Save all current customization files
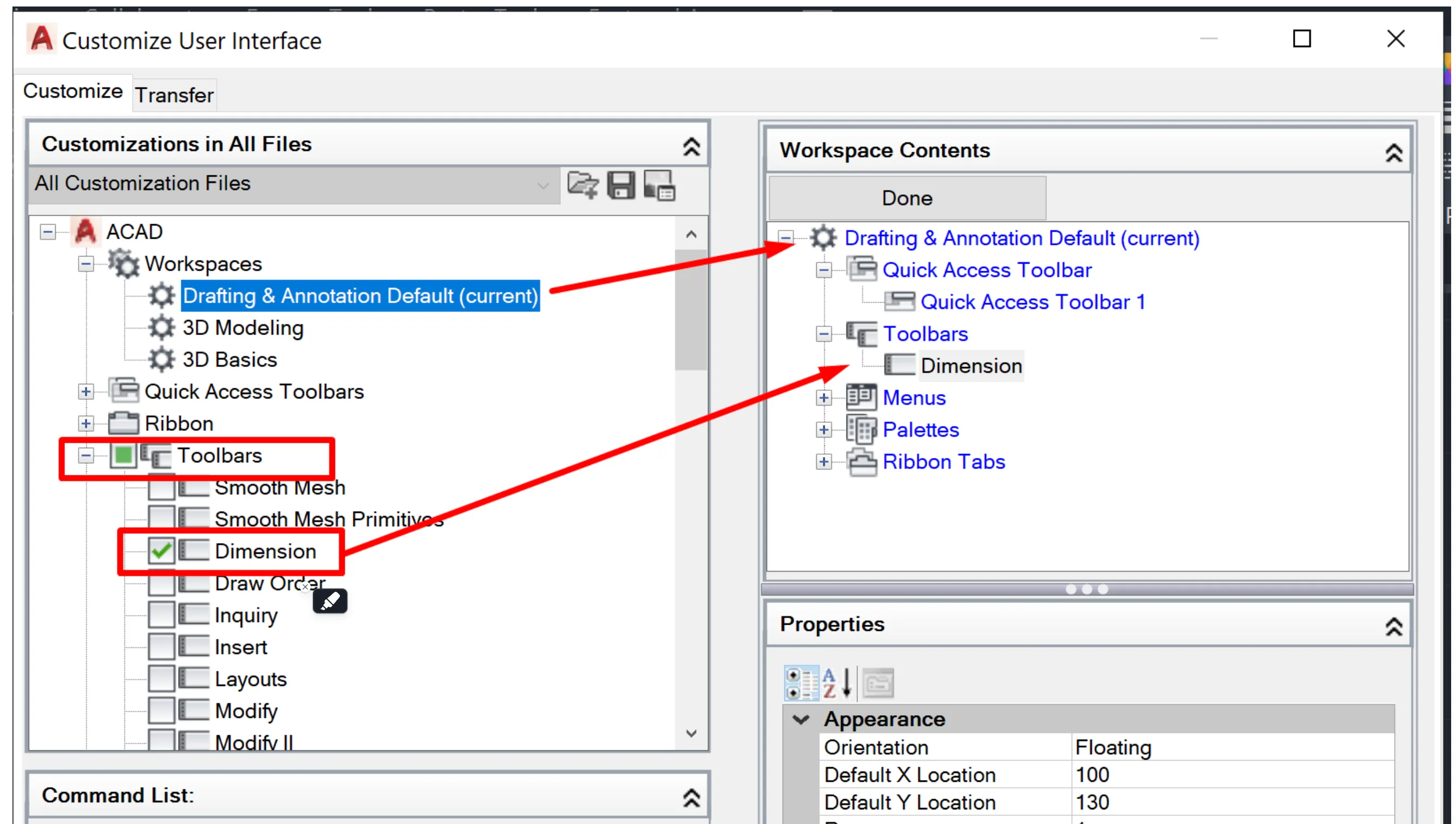The height and width of the screenshot is (824, 1456). (x=621, y=186)
